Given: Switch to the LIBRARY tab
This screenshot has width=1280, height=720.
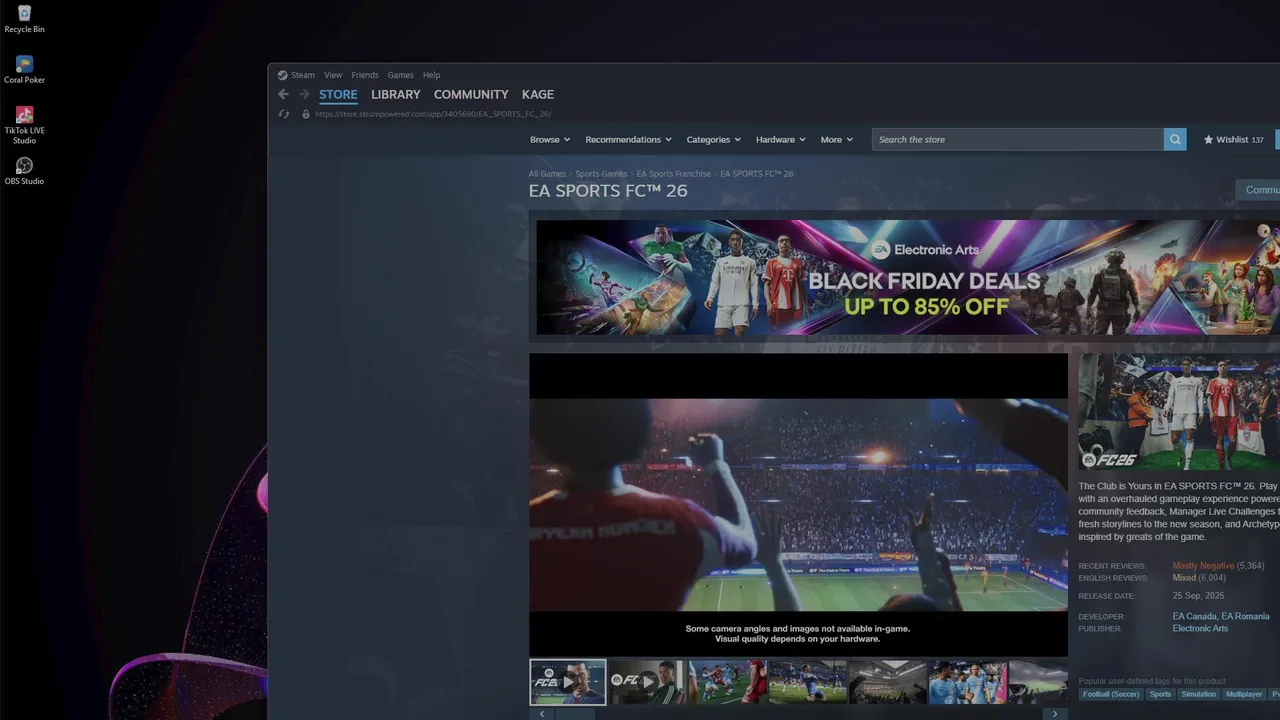Looking at the screenshot, I should (395, 94).
